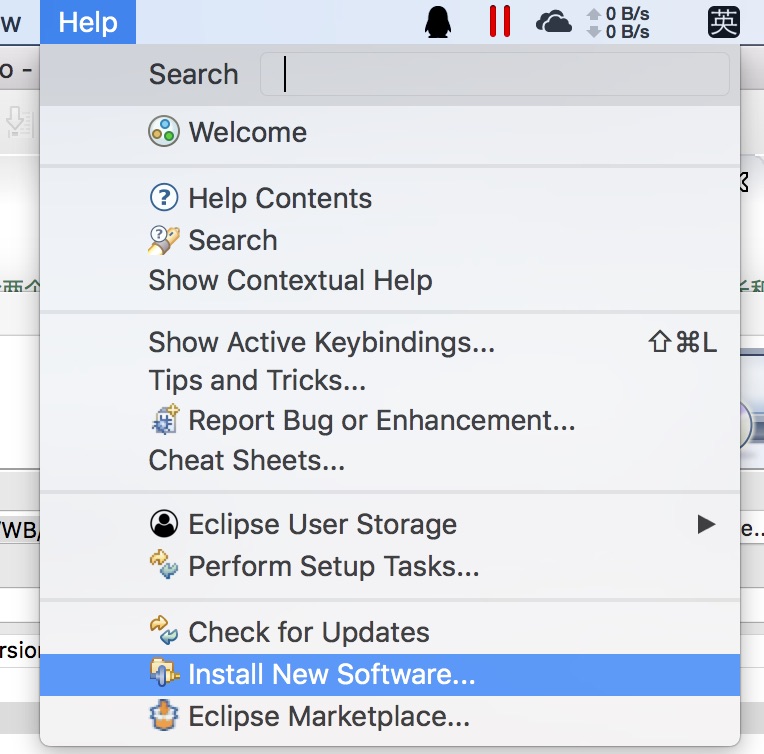Click the Help Contents question mark icon
Image resolution: width=764 pixels, height=754 pixels.
pos(164,198)
